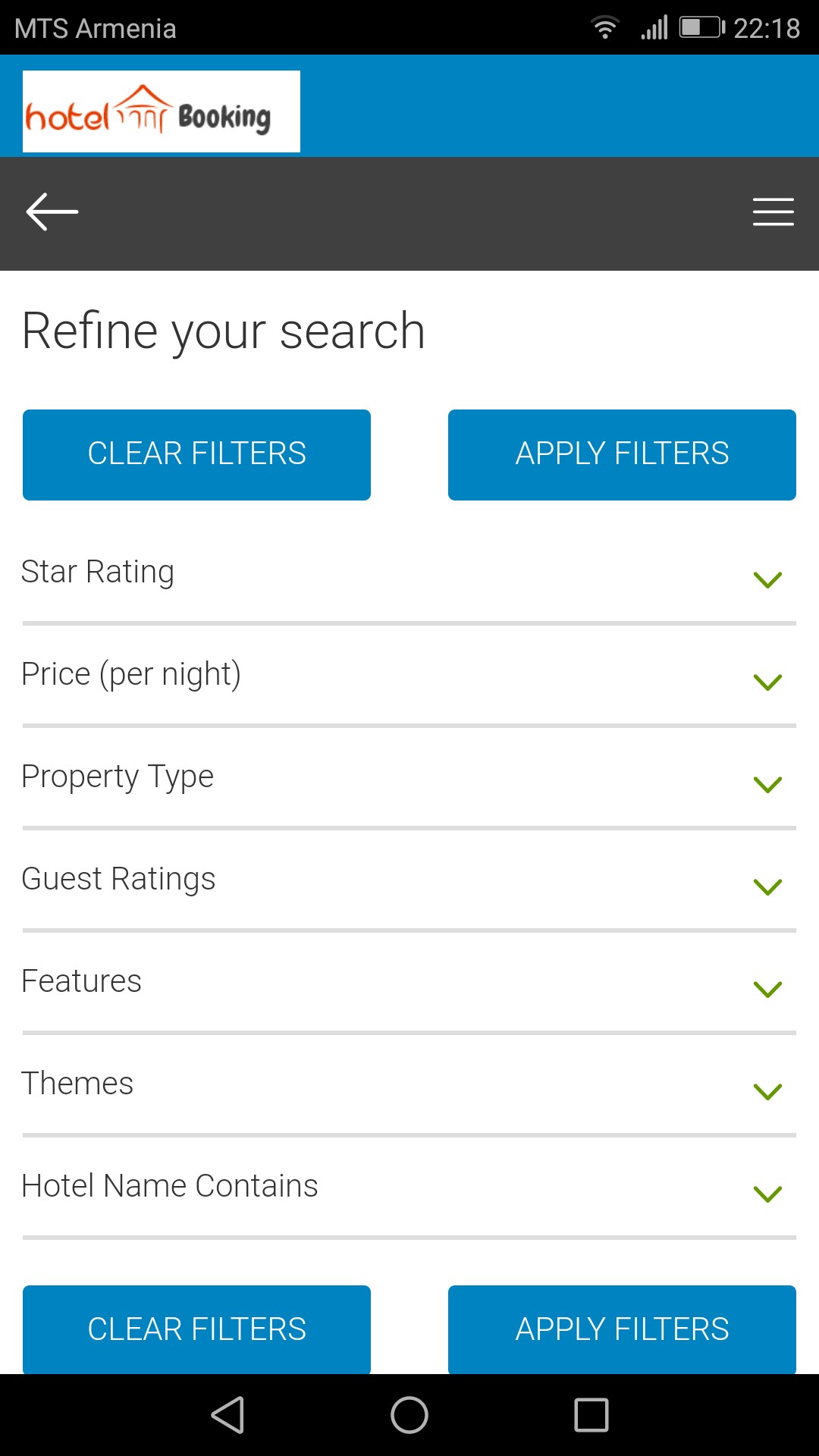Viewport: 819px width, 1456px height.
Task: Expand the Price (per night) chevron
Action: tap(767, 682)
